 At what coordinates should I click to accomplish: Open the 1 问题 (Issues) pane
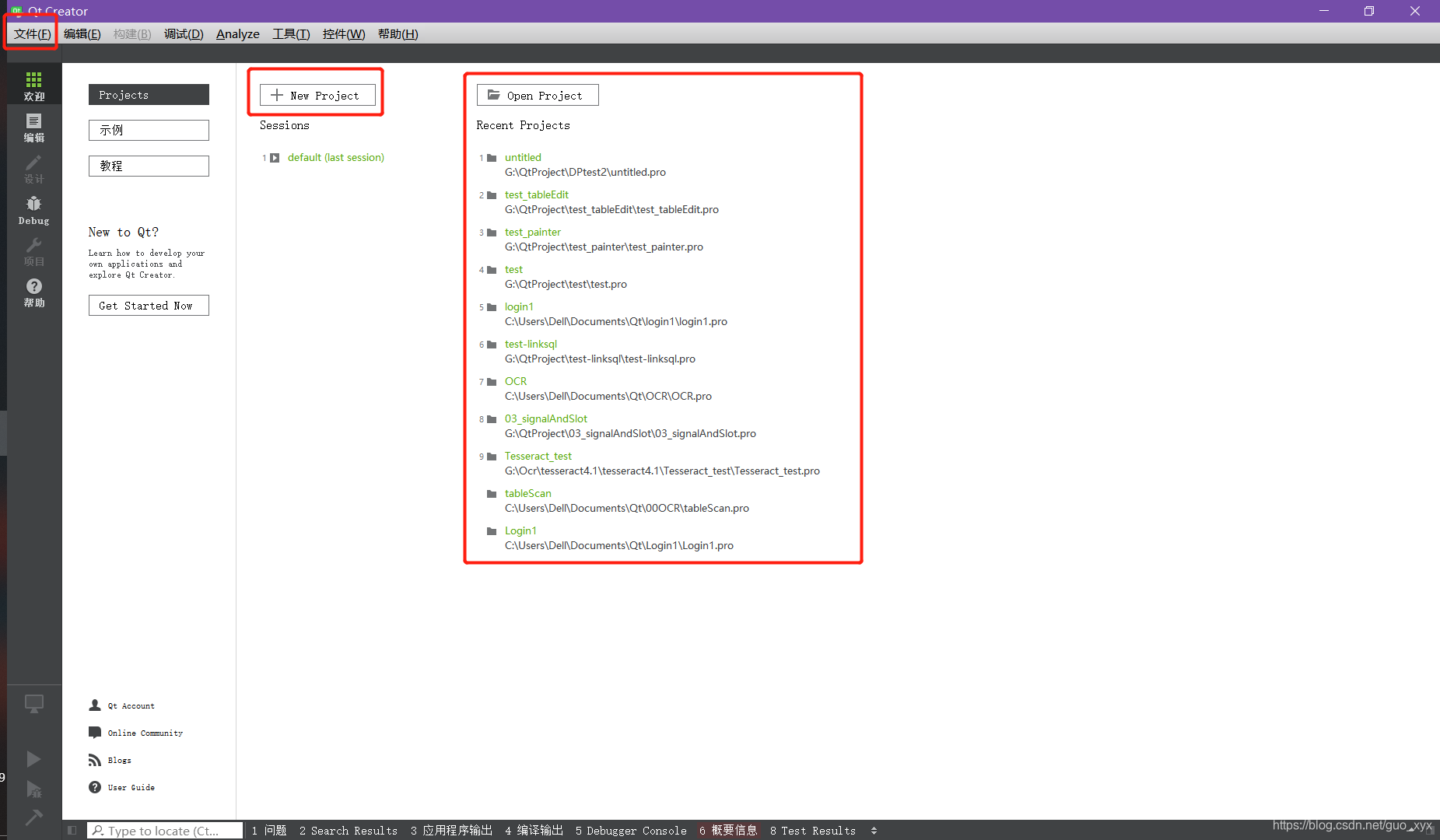pyautogui.click(x=269, y=831)
